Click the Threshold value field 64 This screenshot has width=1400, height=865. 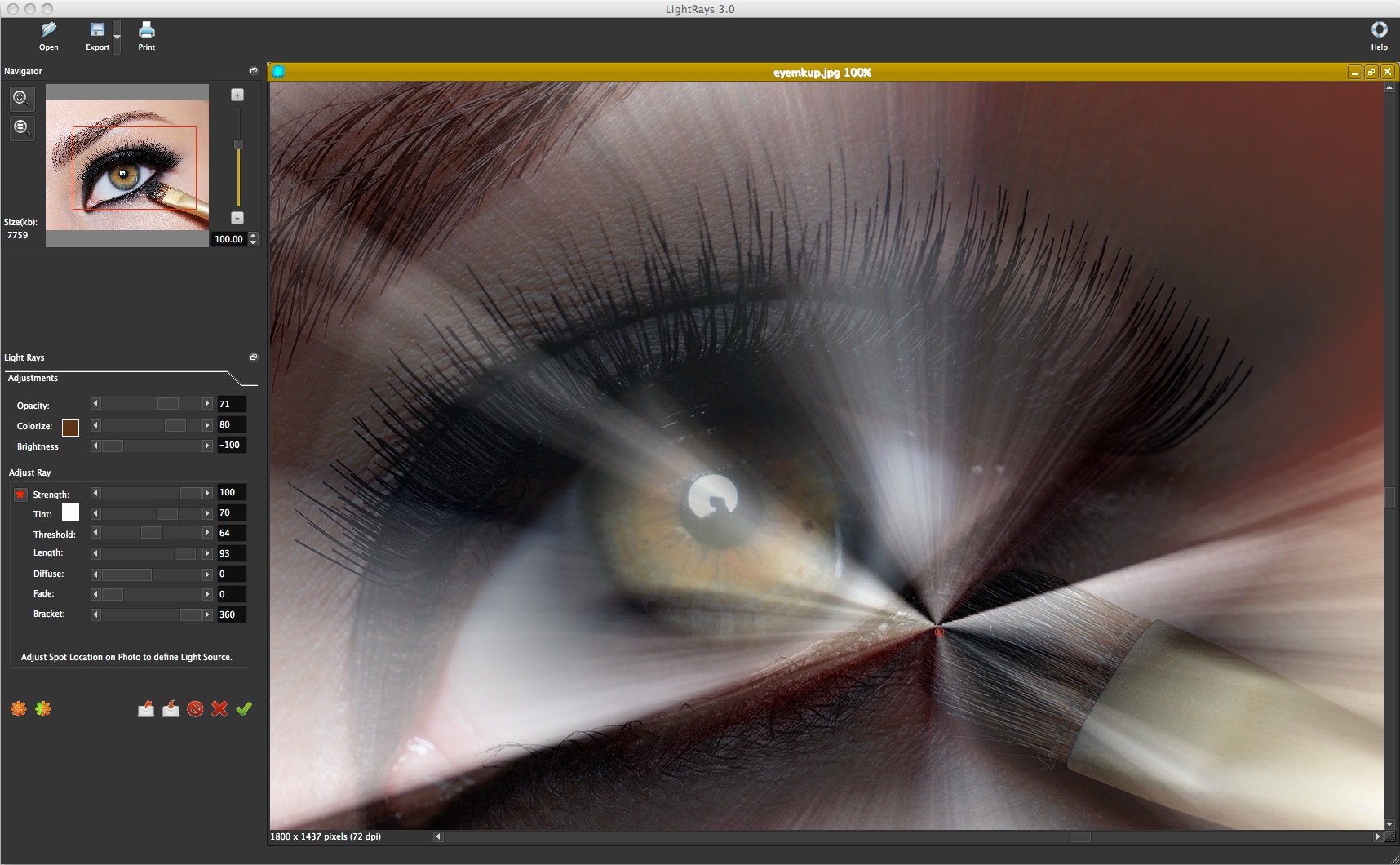pos(232,533)
